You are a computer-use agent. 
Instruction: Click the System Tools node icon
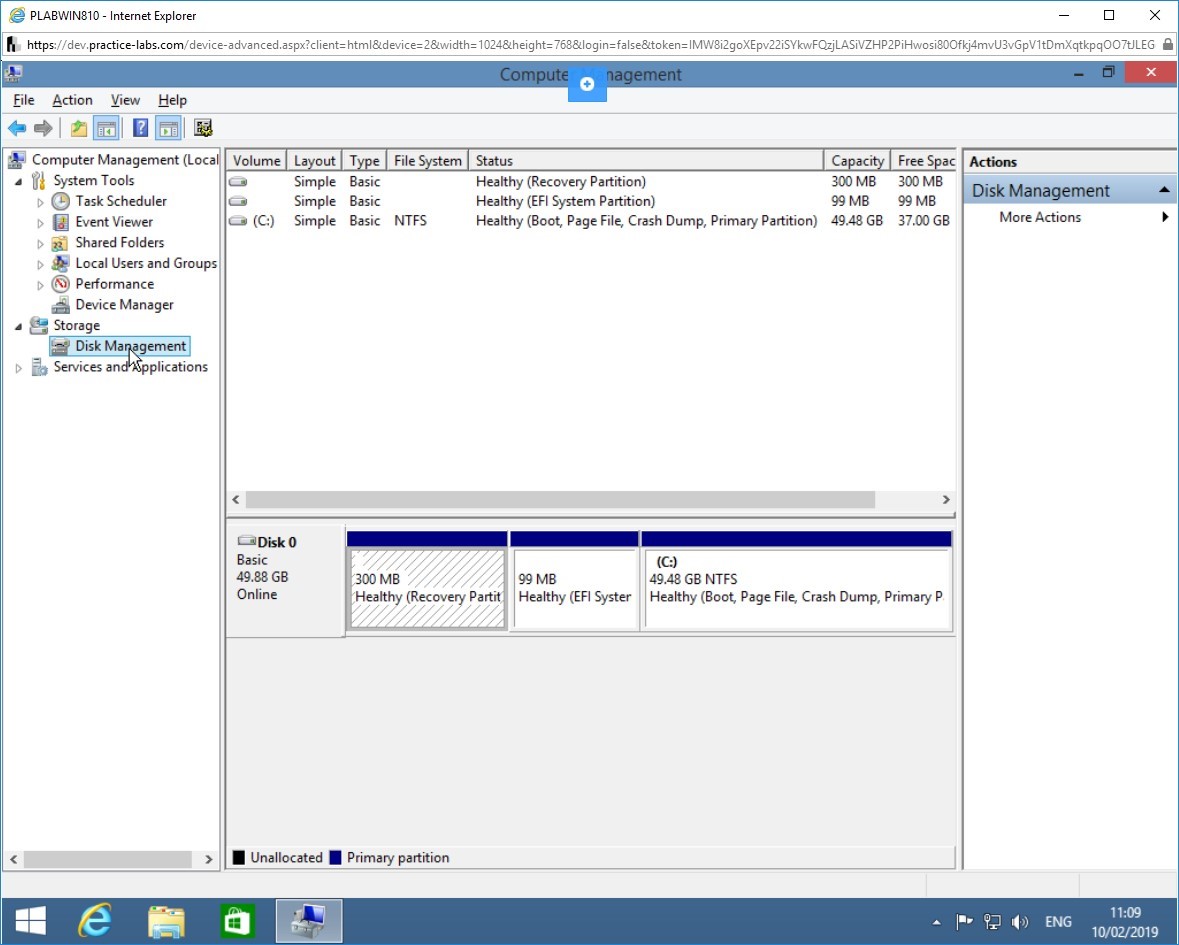(38, 180)
